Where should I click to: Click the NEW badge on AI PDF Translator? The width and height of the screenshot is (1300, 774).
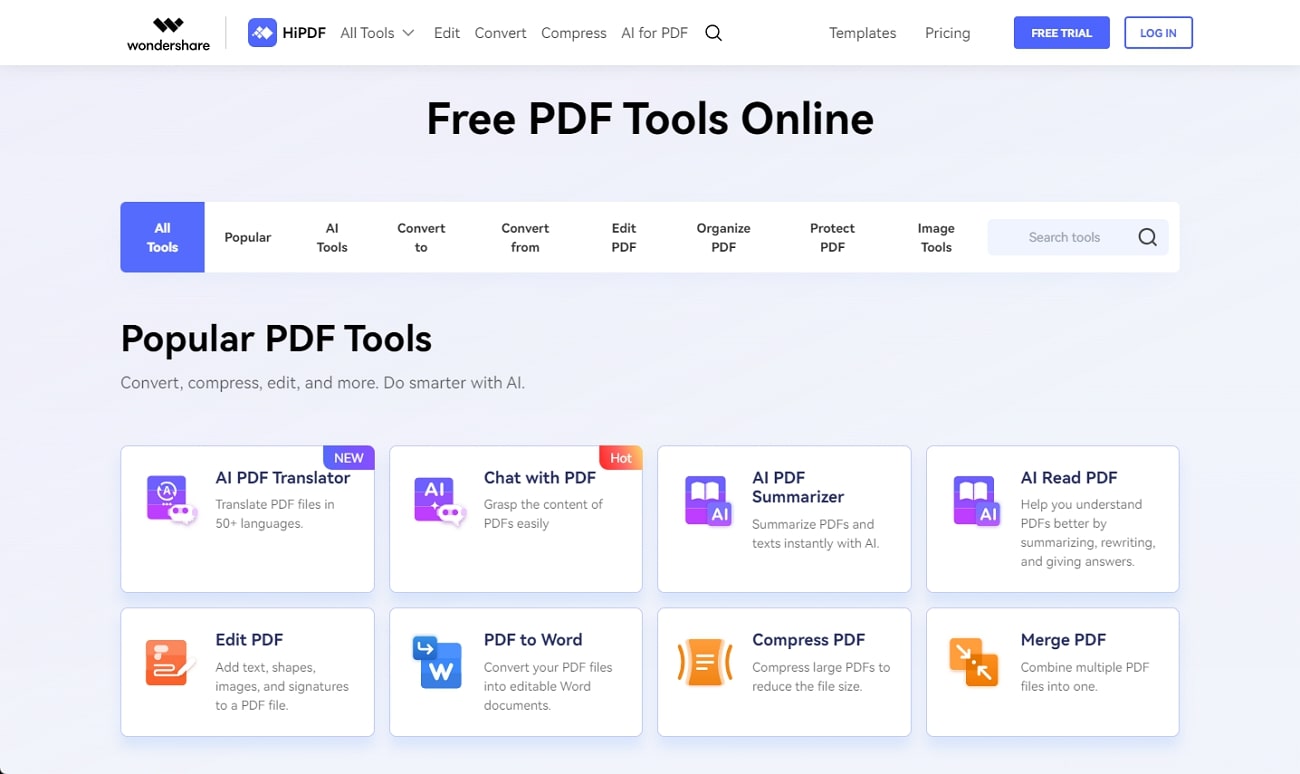point(348,458)
